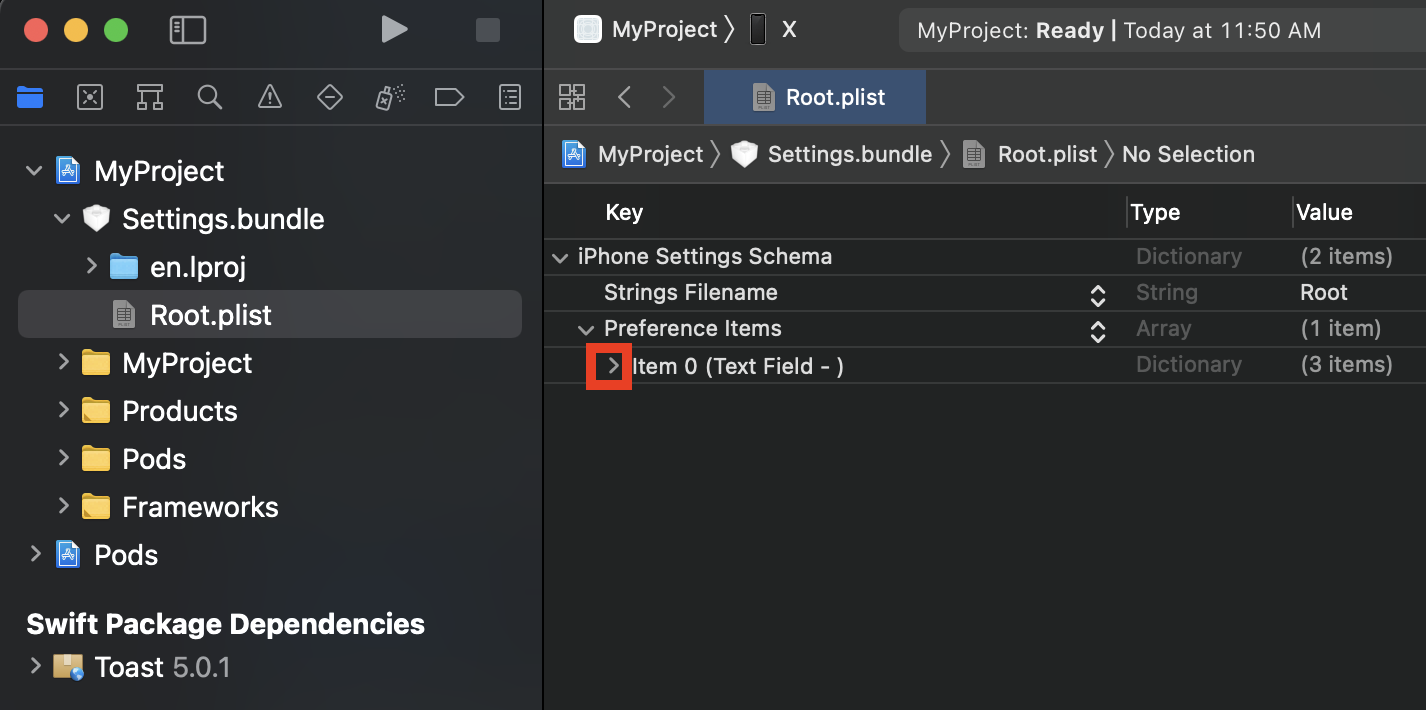
Task: Show the Symbol navigator
Action: [x=150, y=97]
